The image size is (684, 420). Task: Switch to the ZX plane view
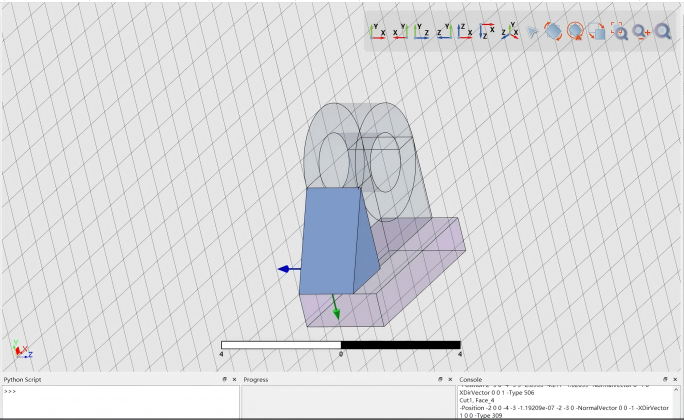click(x=465, y=32)
